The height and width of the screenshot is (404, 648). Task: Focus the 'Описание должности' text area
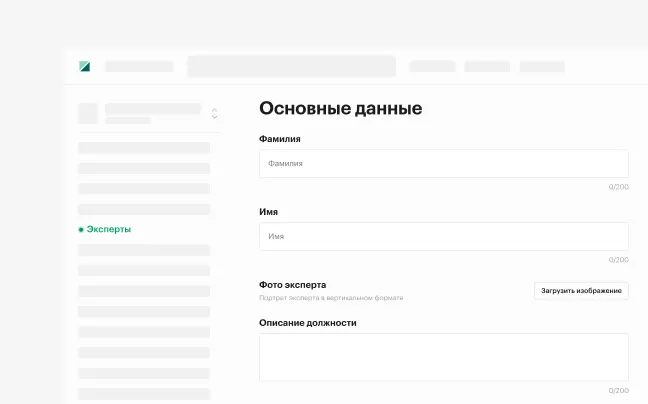444,357
